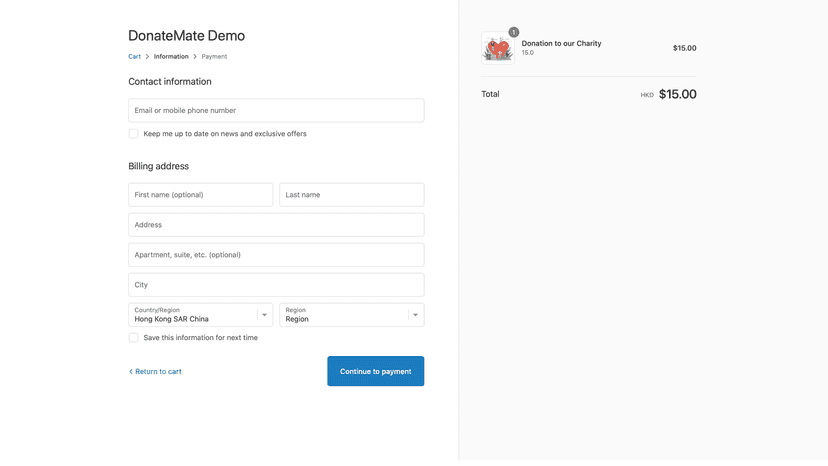Image resolution: width=828 pixels, height=466 pixels.
Task: Click the First name (optional) field
Action: [x=200, y=195]
